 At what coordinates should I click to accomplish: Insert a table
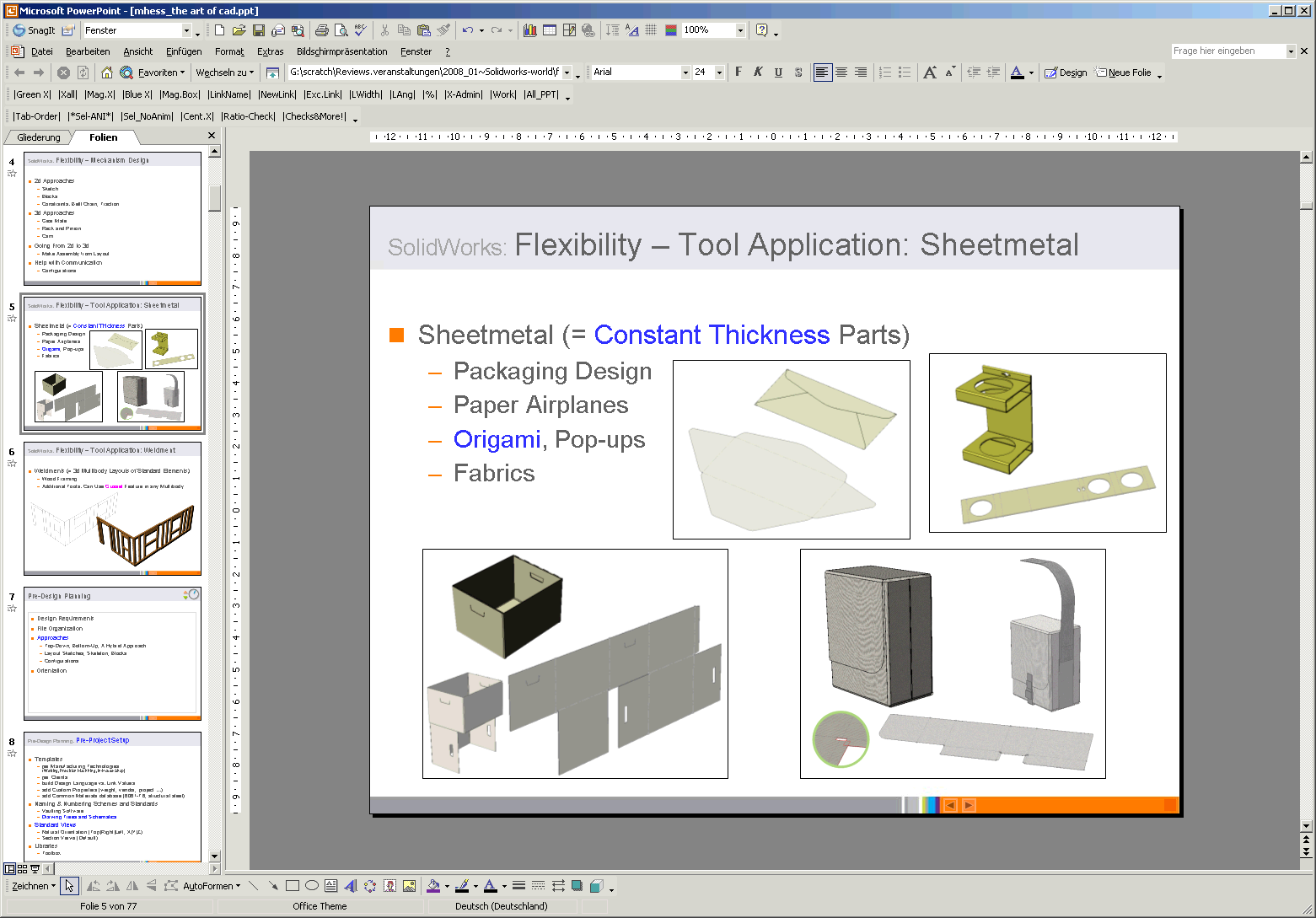click(550, 30)
